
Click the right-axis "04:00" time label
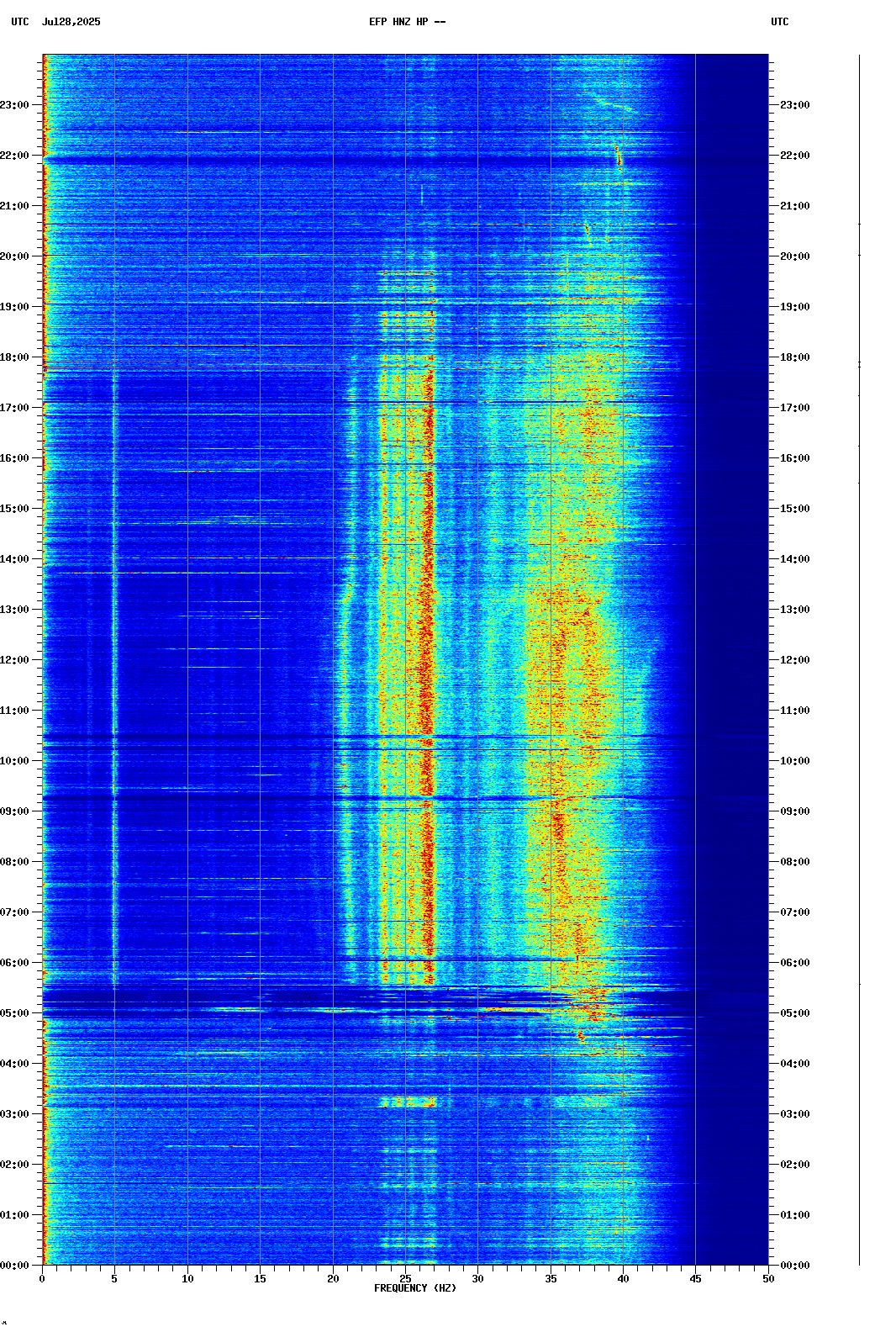click(795, 1064)
